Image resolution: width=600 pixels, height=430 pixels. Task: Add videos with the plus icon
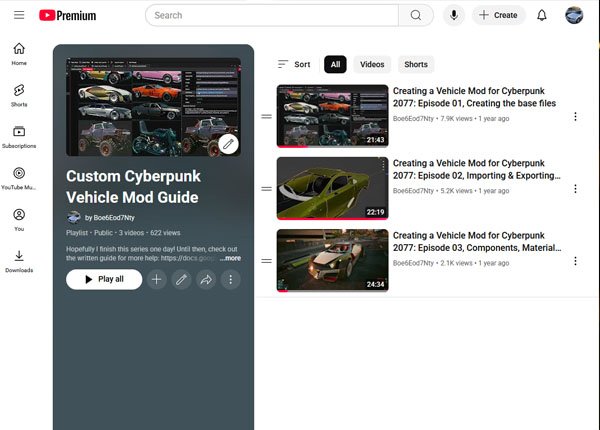(156, 280)
